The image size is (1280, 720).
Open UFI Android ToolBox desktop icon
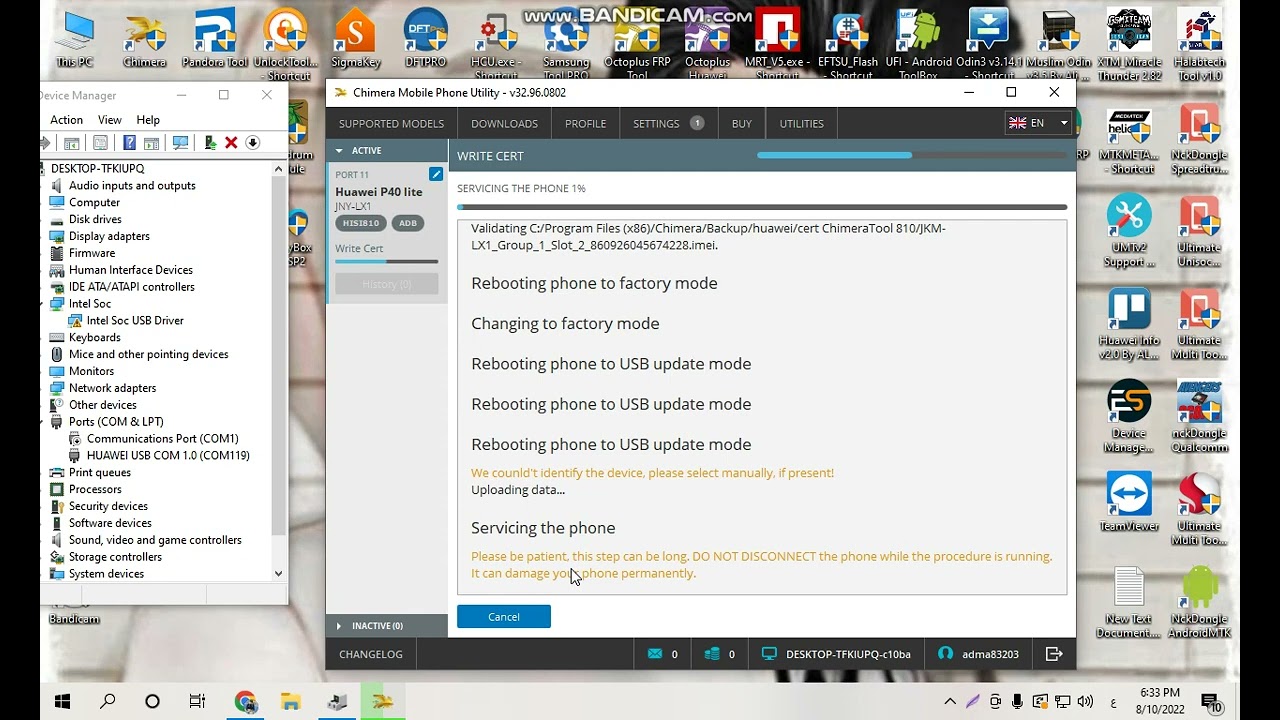(918, 45)
